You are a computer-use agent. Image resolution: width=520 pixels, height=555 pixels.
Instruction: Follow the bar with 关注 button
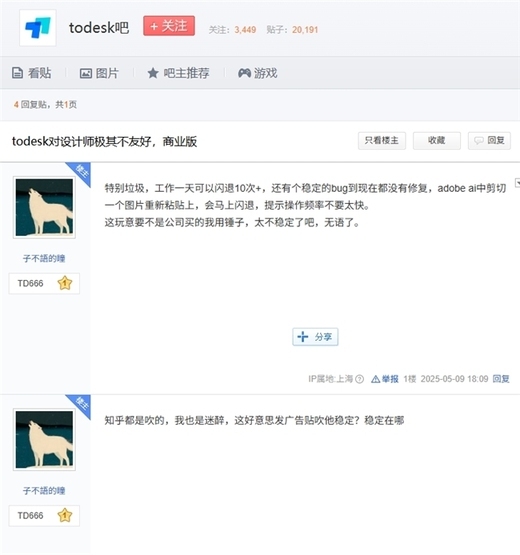click(x=169, y=26)
